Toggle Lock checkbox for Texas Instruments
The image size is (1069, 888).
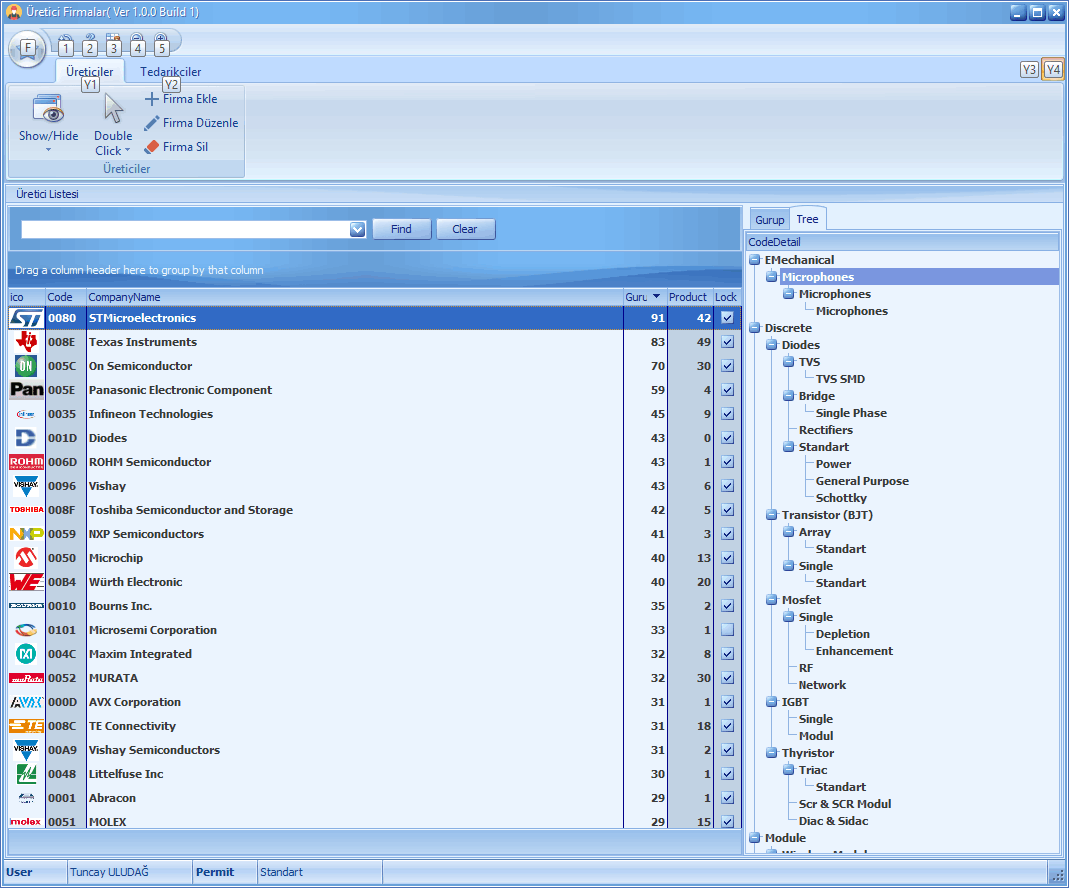[x=727, y=342]
